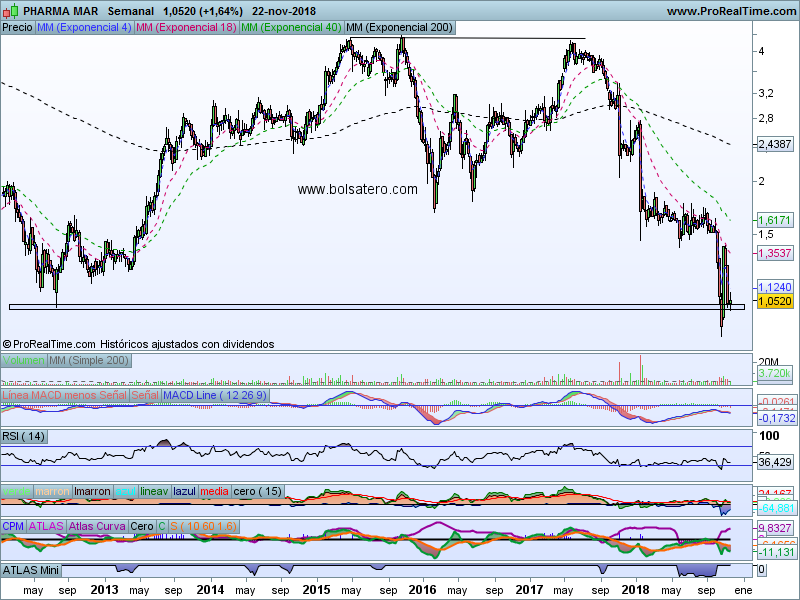
Task: Click the cero (15) indicator label
Action: click(x=258, y=491)
